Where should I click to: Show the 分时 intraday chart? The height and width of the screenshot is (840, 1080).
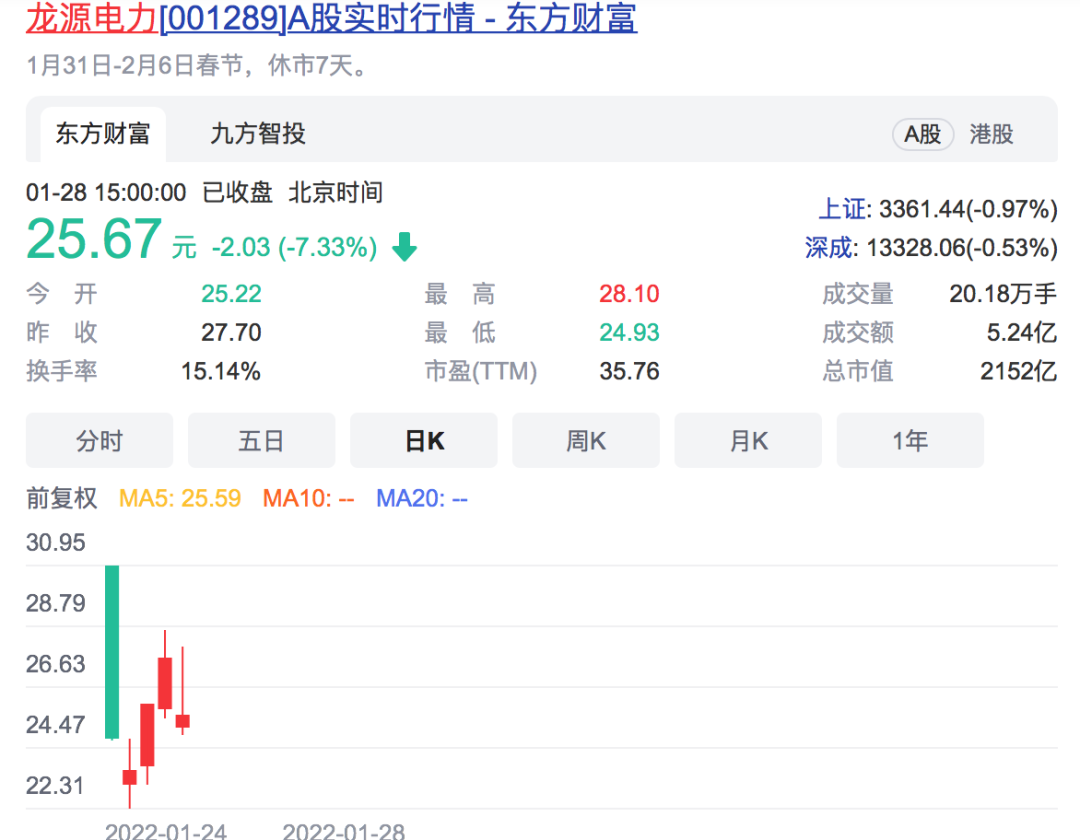(x=99, y=441)
